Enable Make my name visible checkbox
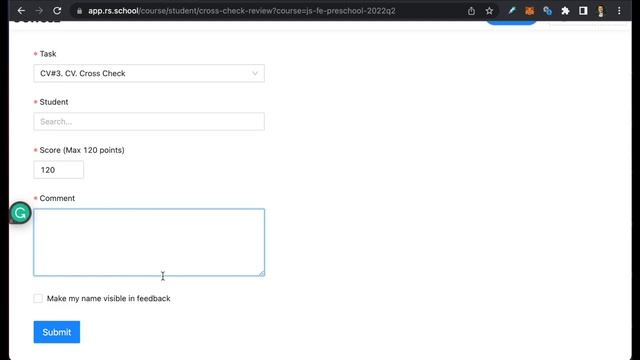 38,298
